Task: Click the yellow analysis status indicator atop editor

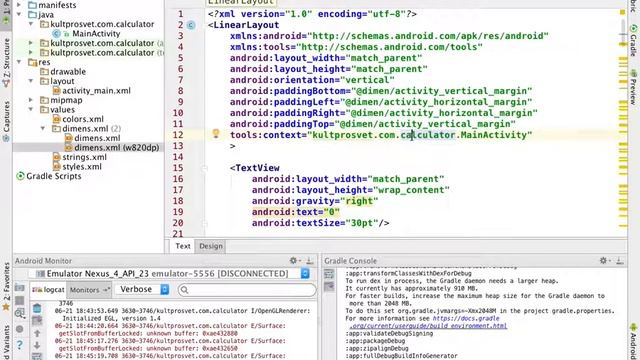Action: pos(622,13)
